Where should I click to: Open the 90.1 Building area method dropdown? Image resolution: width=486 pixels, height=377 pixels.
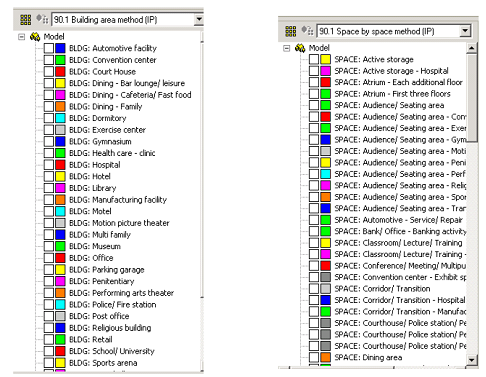pyautogui.click(x=199, y=19)
